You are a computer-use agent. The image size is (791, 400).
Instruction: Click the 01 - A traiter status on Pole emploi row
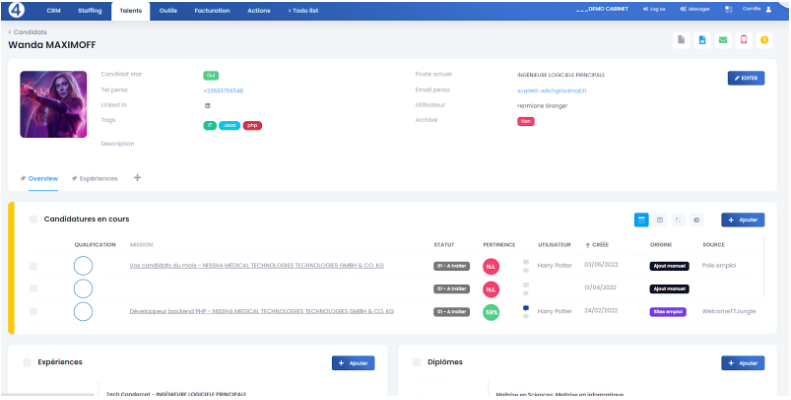(451, 266)
